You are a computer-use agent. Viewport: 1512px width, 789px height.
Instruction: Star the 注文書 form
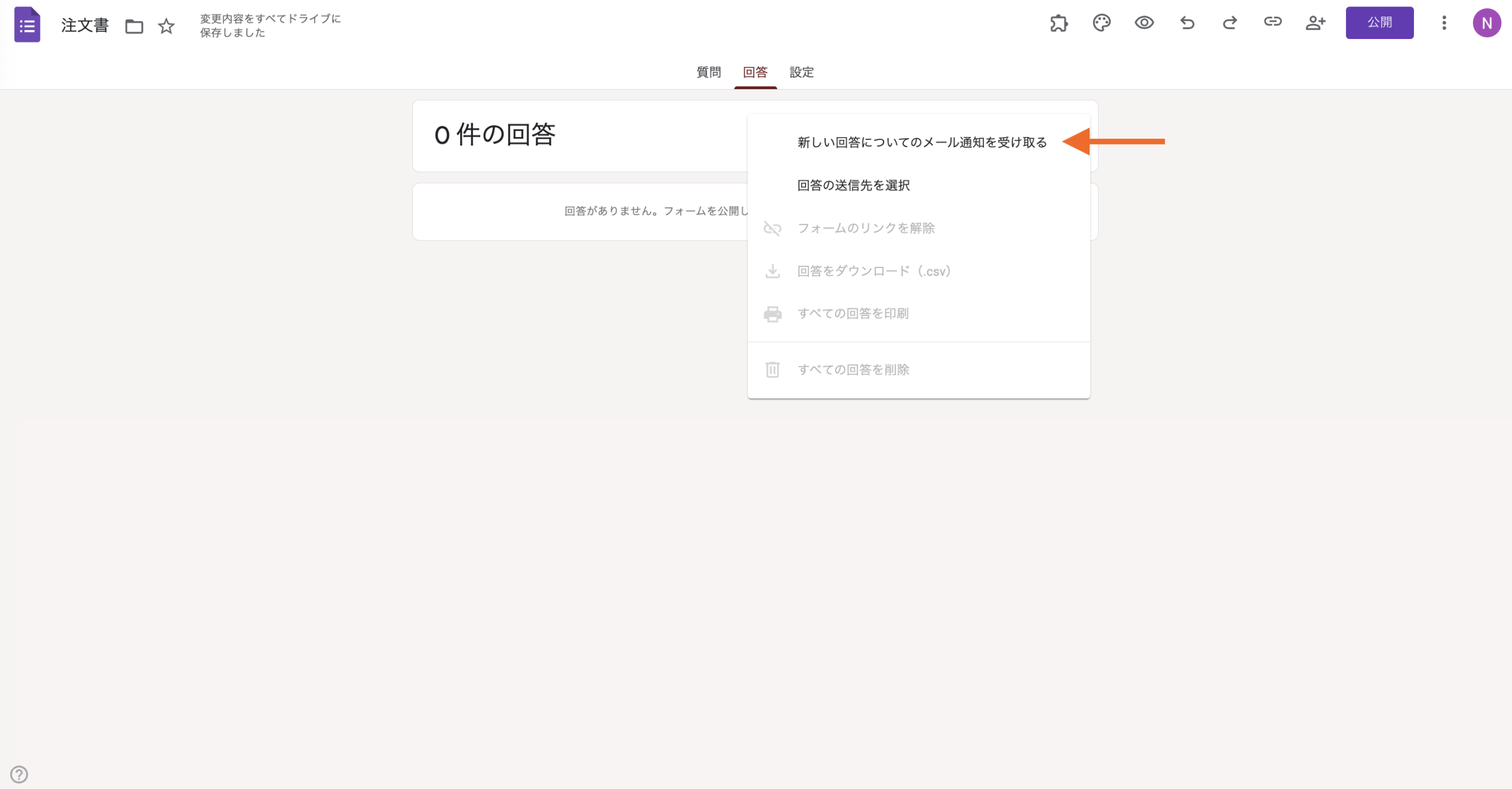point(167,26)
